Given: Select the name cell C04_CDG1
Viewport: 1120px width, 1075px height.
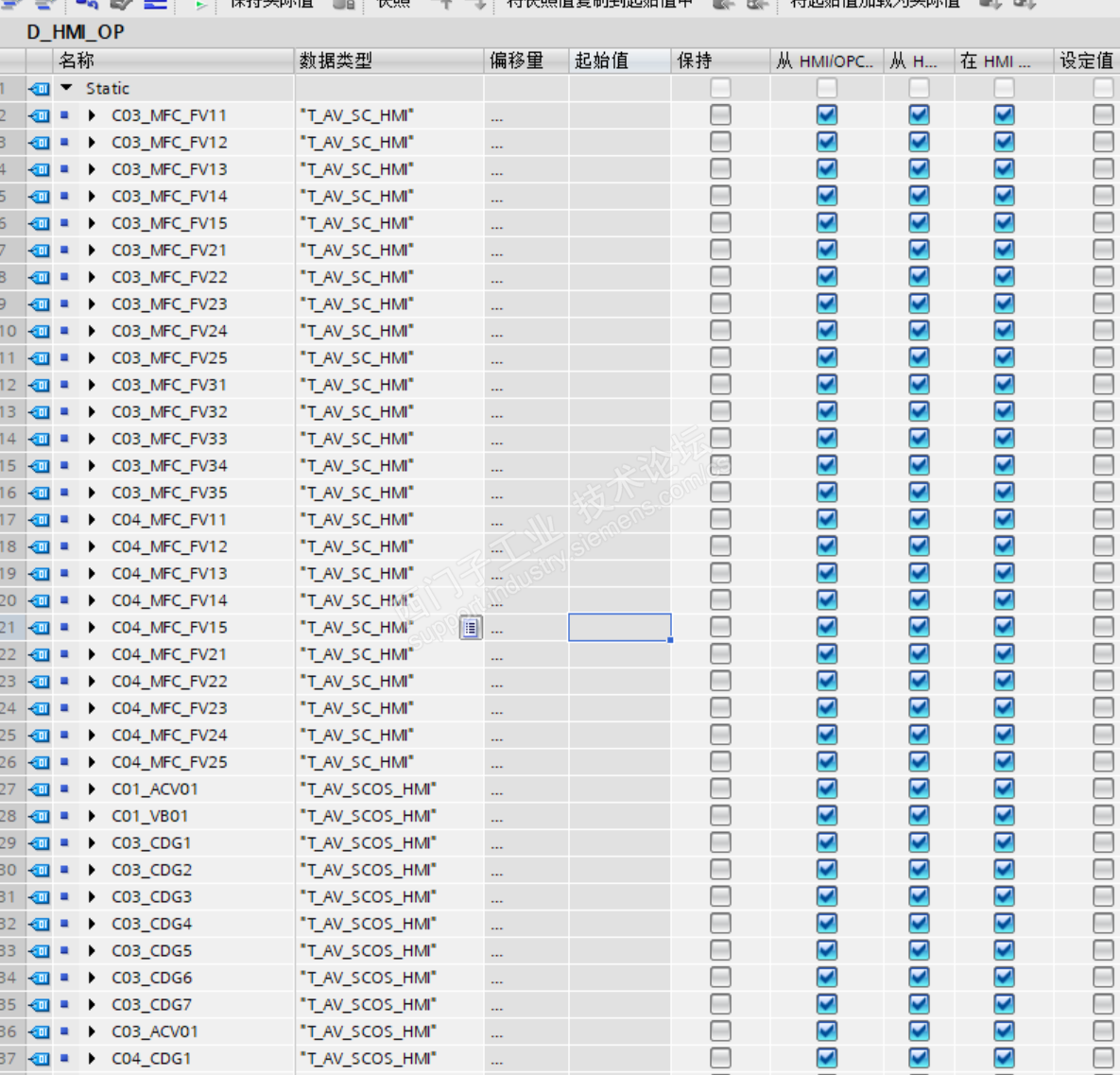Looking at the screenshot, I should coord(151,1059).
